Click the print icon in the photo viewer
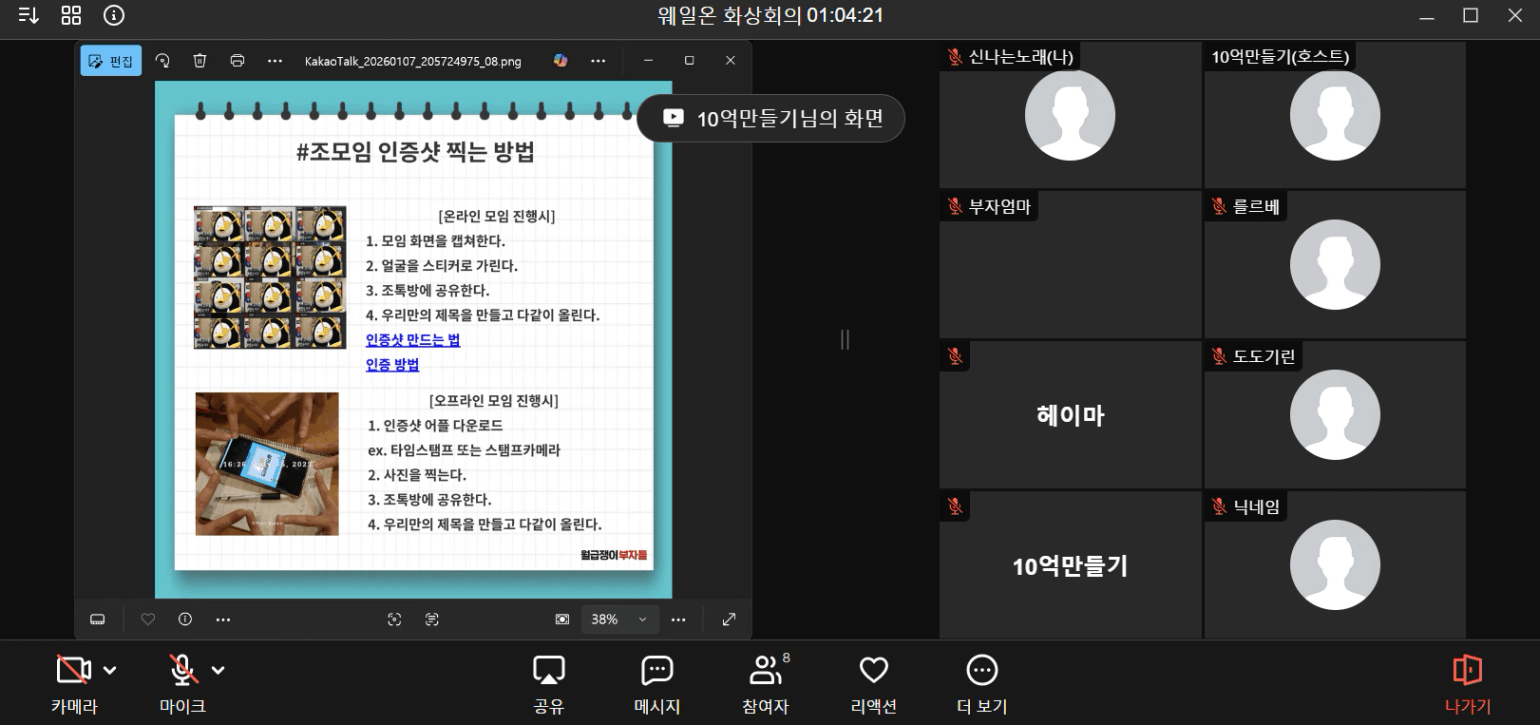Viewport: 1540px width, 725px height. tap(237, 61)
